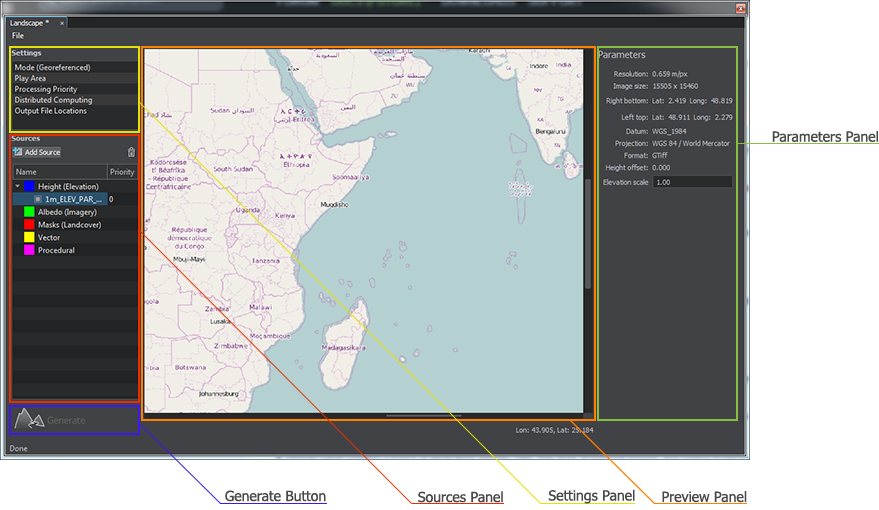879x510 pixels.
Task: Select the blue Height (Elevation) color swatch
Action: pos(30,186)
